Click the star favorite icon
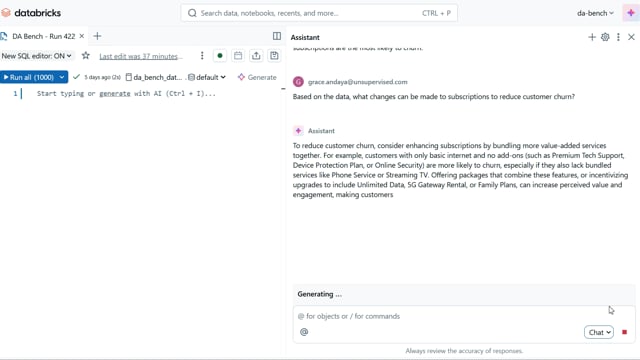The image size is (640, 360). coord(85,56)
